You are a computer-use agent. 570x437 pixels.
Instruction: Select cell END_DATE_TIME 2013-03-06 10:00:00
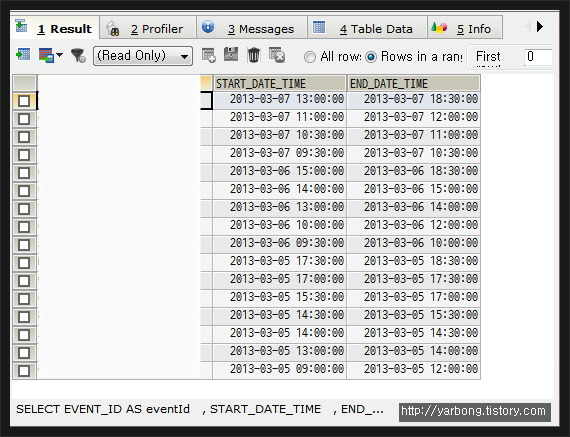click(x=414, y=244)
